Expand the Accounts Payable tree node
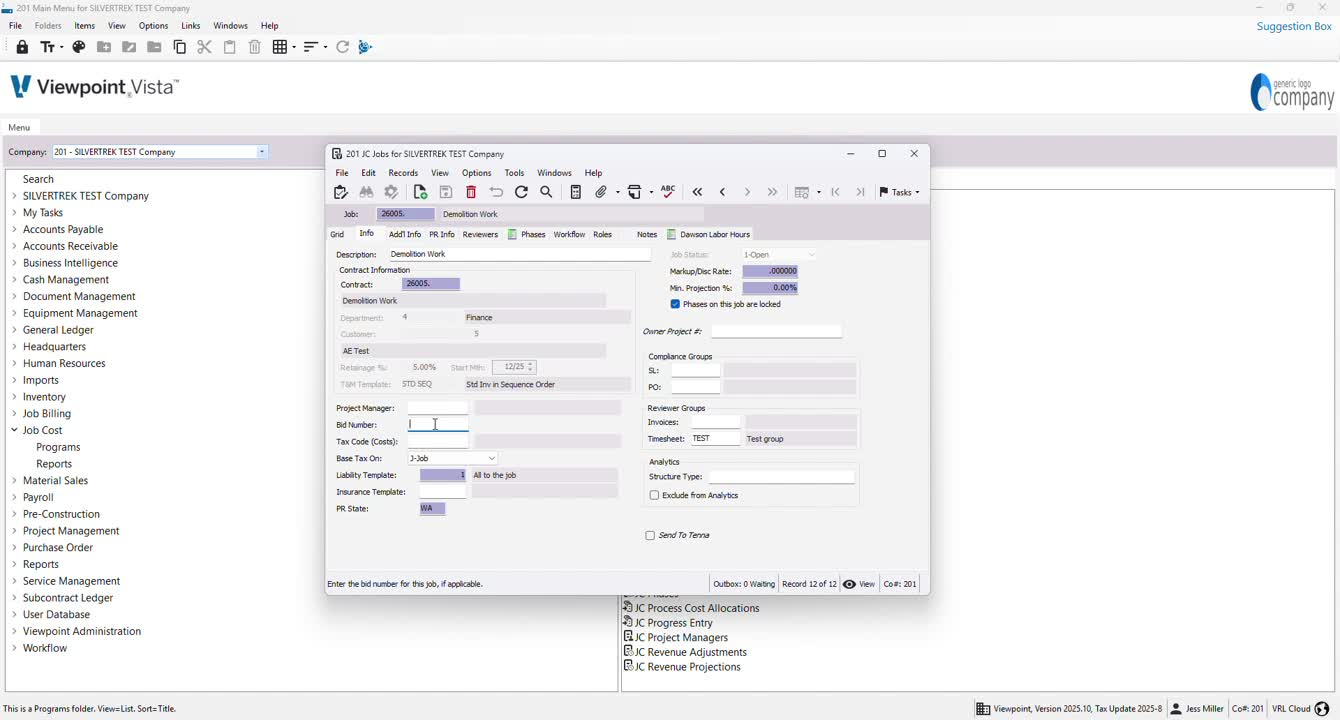This screenshot has height=720, width=1340. [x=14, y=229]
